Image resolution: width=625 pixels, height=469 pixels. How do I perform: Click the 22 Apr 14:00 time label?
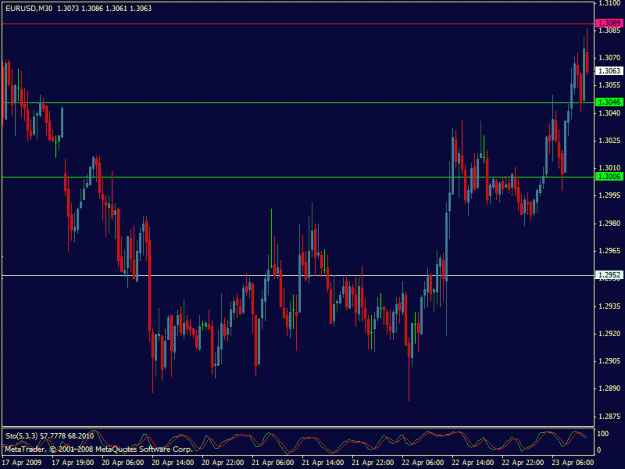(473, 463)
